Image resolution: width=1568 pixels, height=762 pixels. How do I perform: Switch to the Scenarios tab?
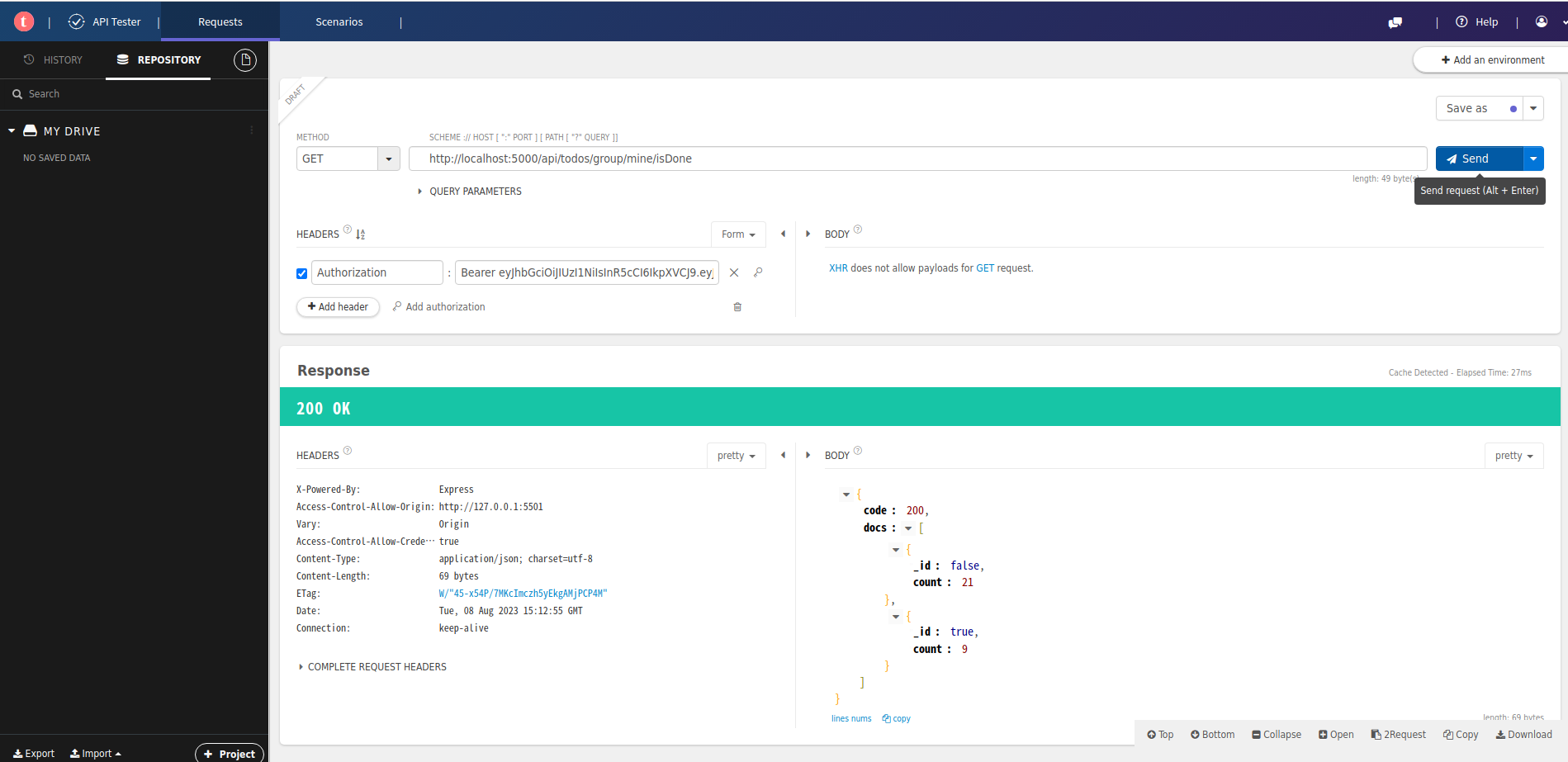coord(339,21)
